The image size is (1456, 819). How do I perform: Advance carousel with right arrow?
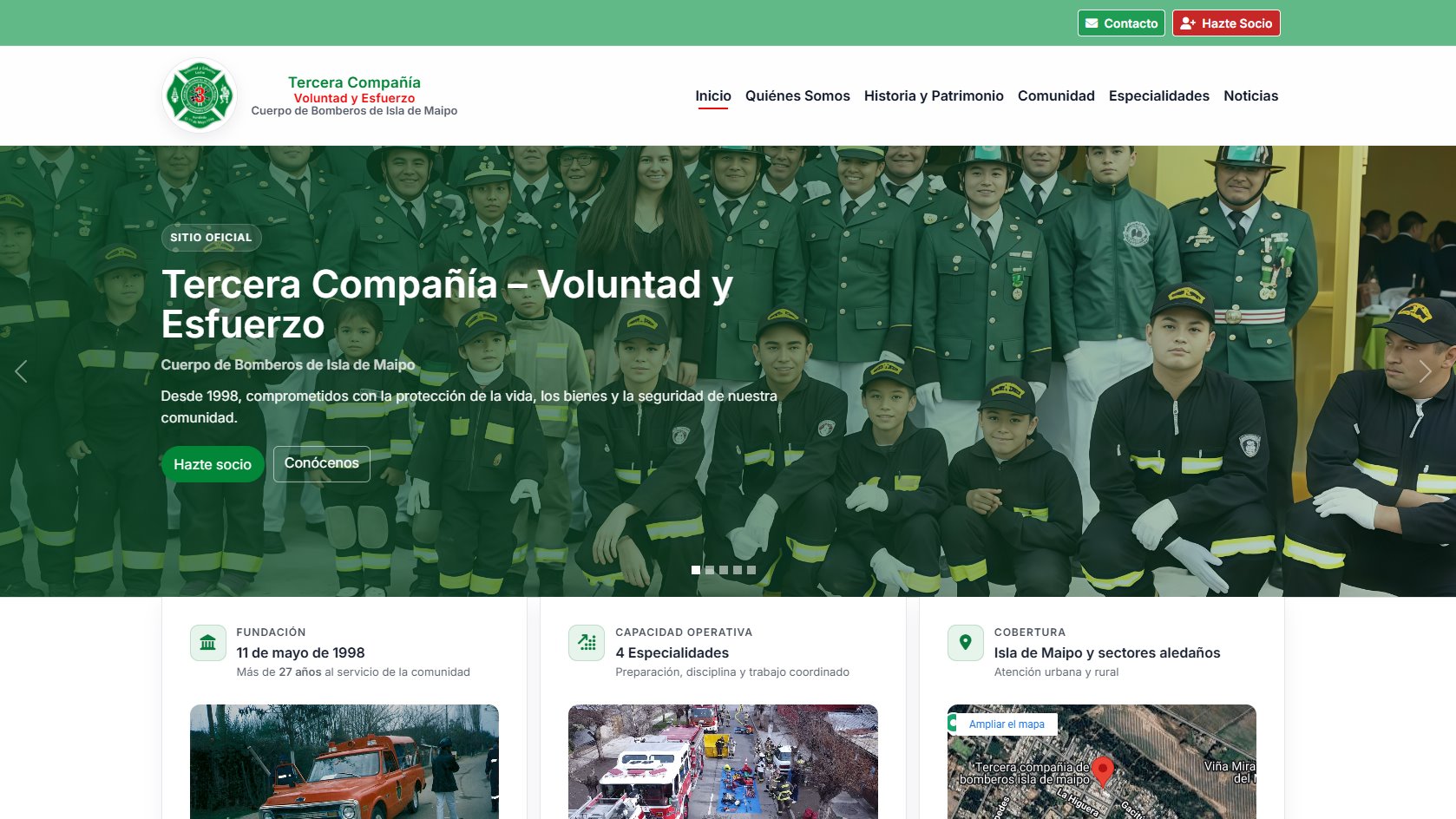pos(1425,370)
